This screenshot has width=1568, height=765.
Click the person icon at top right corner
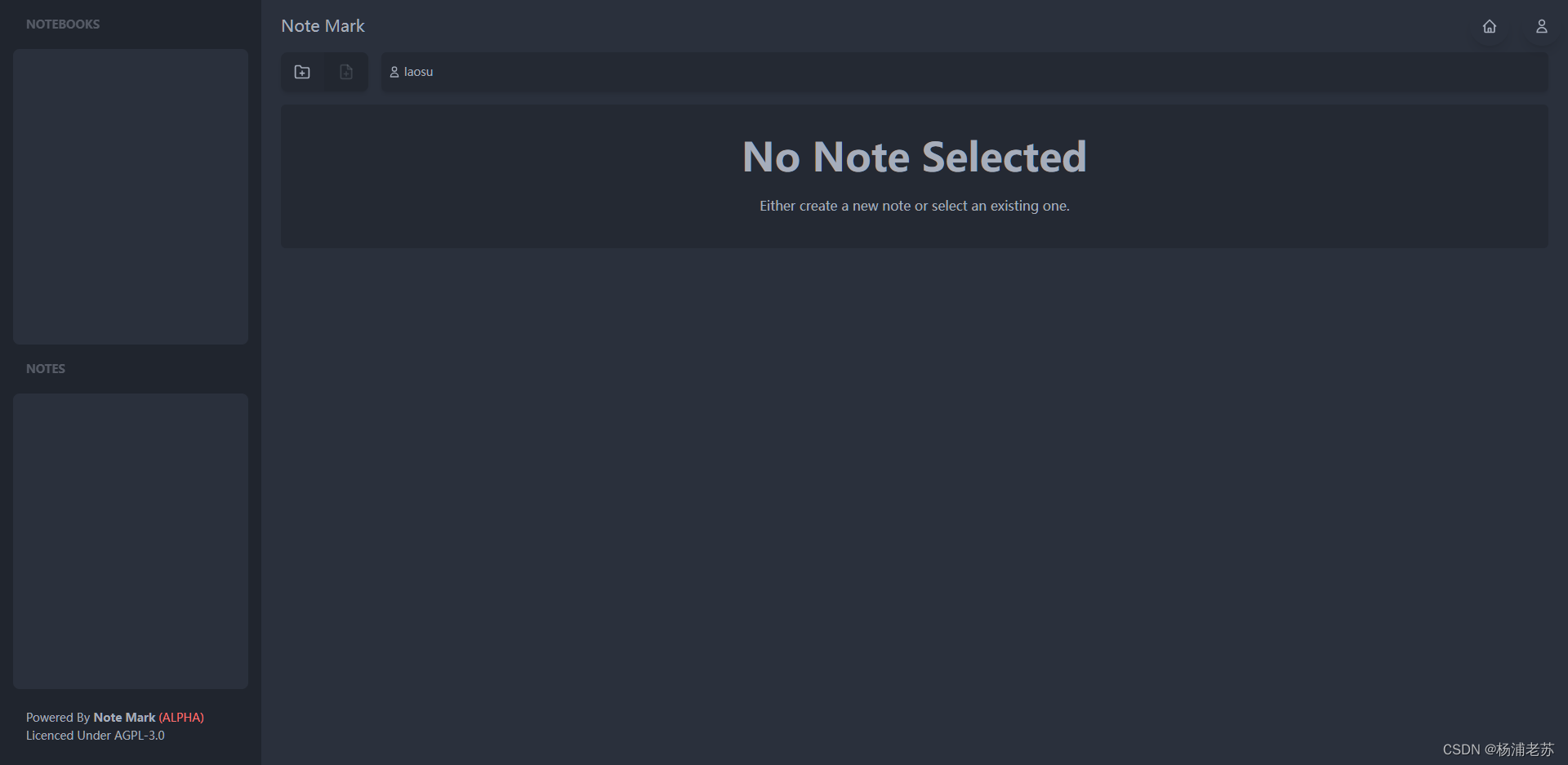(x=1542, y=26)
